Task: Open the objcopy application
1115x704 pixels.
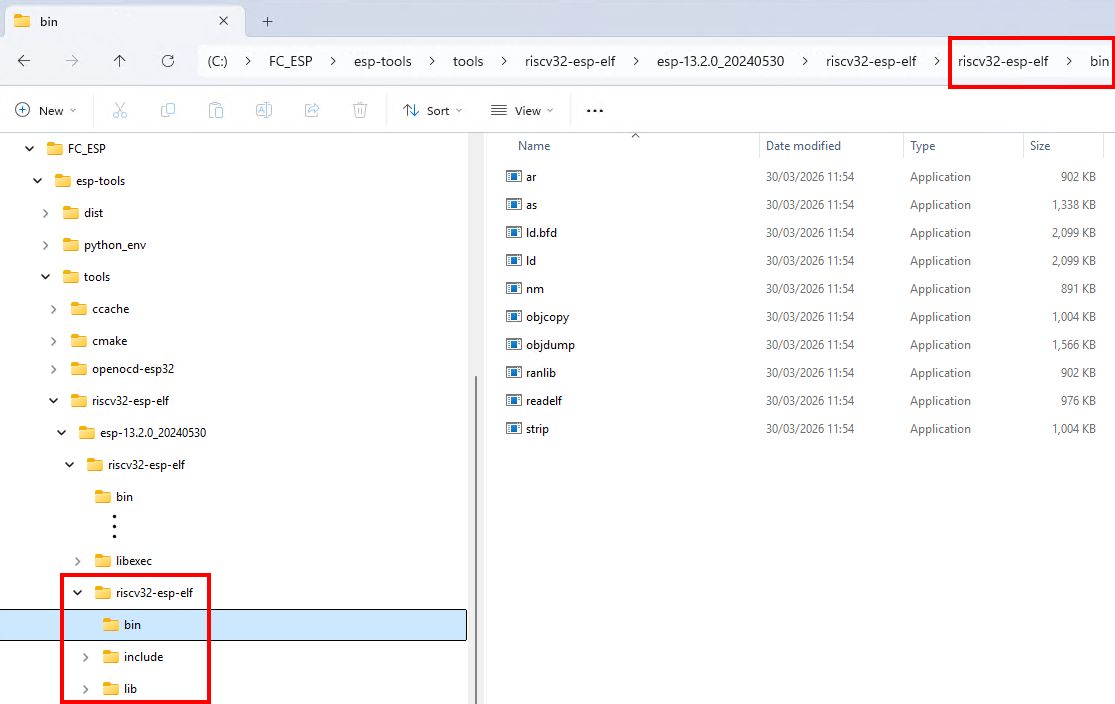Action: 545,316
